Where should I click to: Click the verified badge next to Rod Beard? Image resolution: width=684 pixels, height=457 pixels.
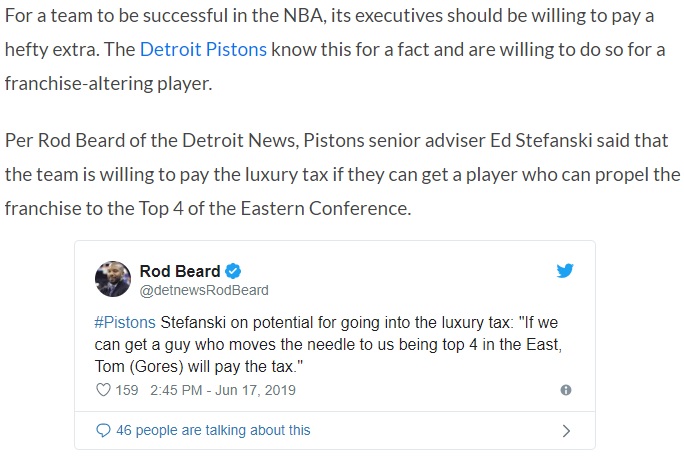(233, 271)
